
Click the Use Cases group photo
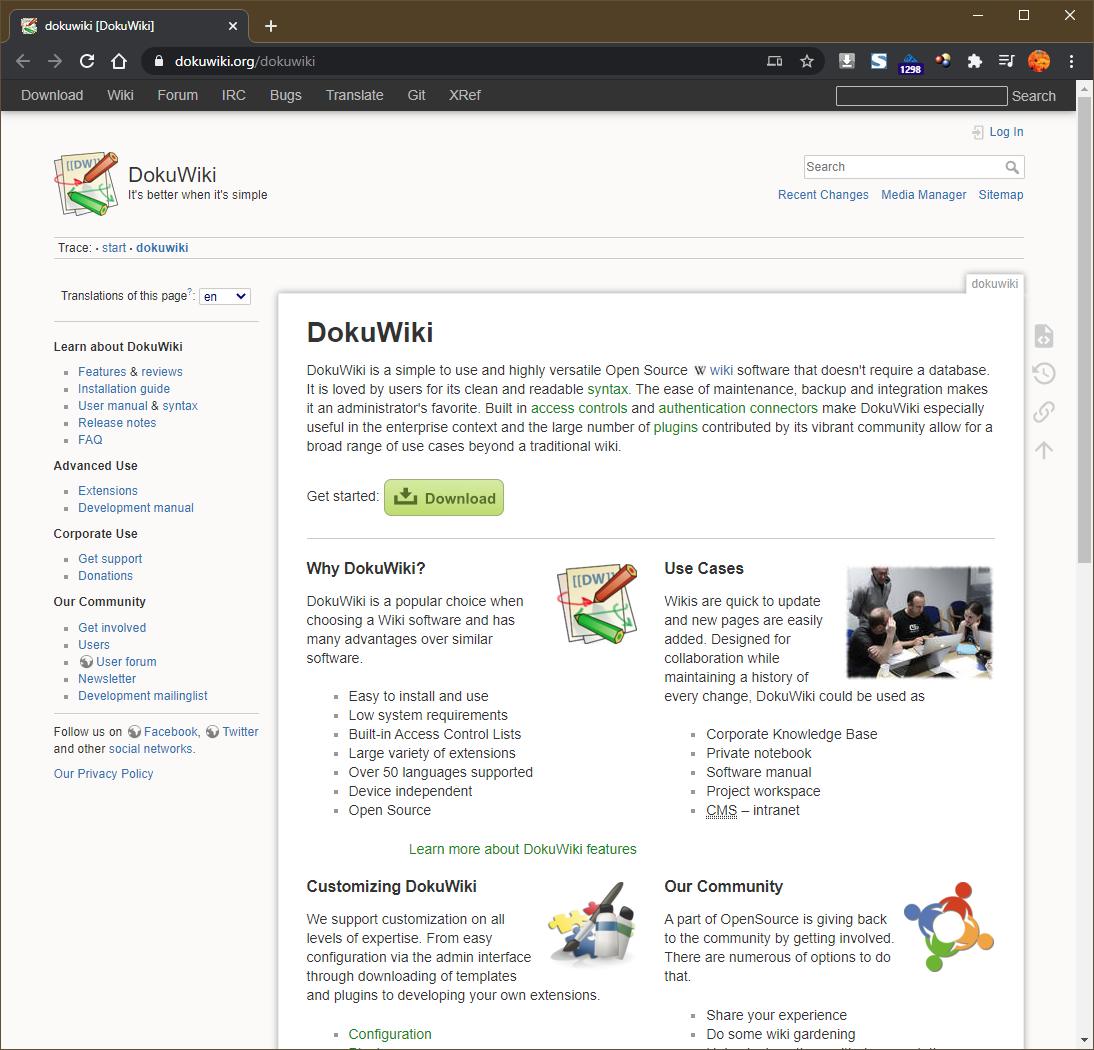[919, 622]
